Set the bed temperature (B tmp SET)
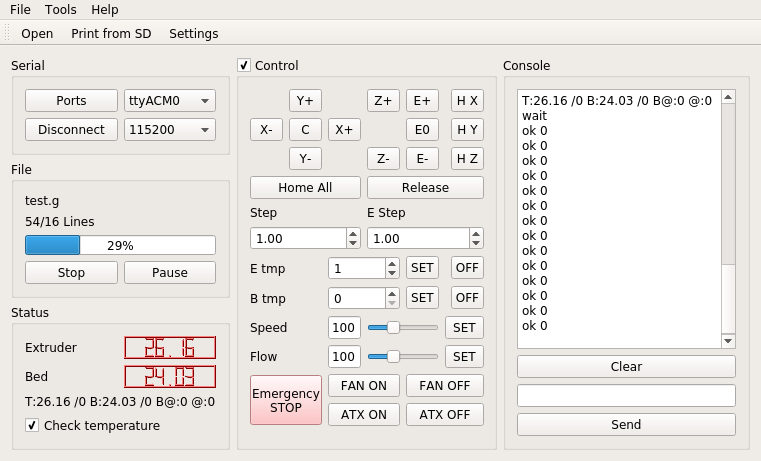The width and height of the screenshot is (761, 461). 422,298
